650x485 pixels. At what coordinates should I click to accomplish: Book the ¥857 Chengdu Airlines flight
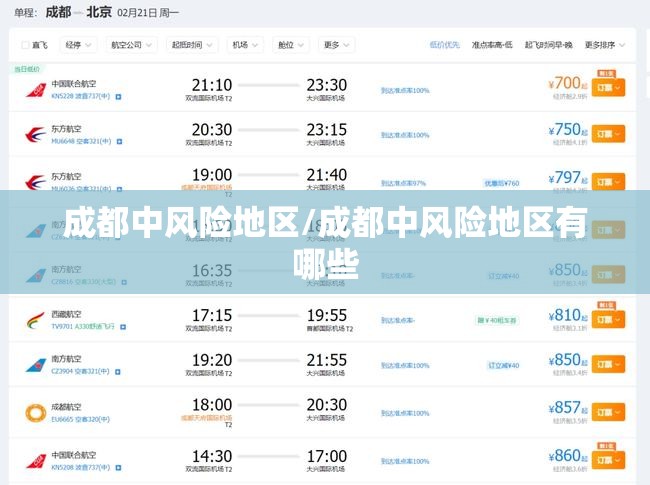(x=608, y=412)
